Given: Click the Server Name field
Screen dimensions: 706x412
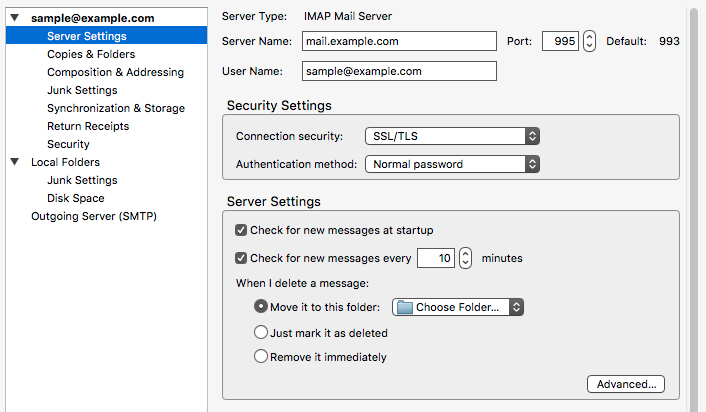Looking at the screenshot, I should pyautogui.click(x=399, y=41).
